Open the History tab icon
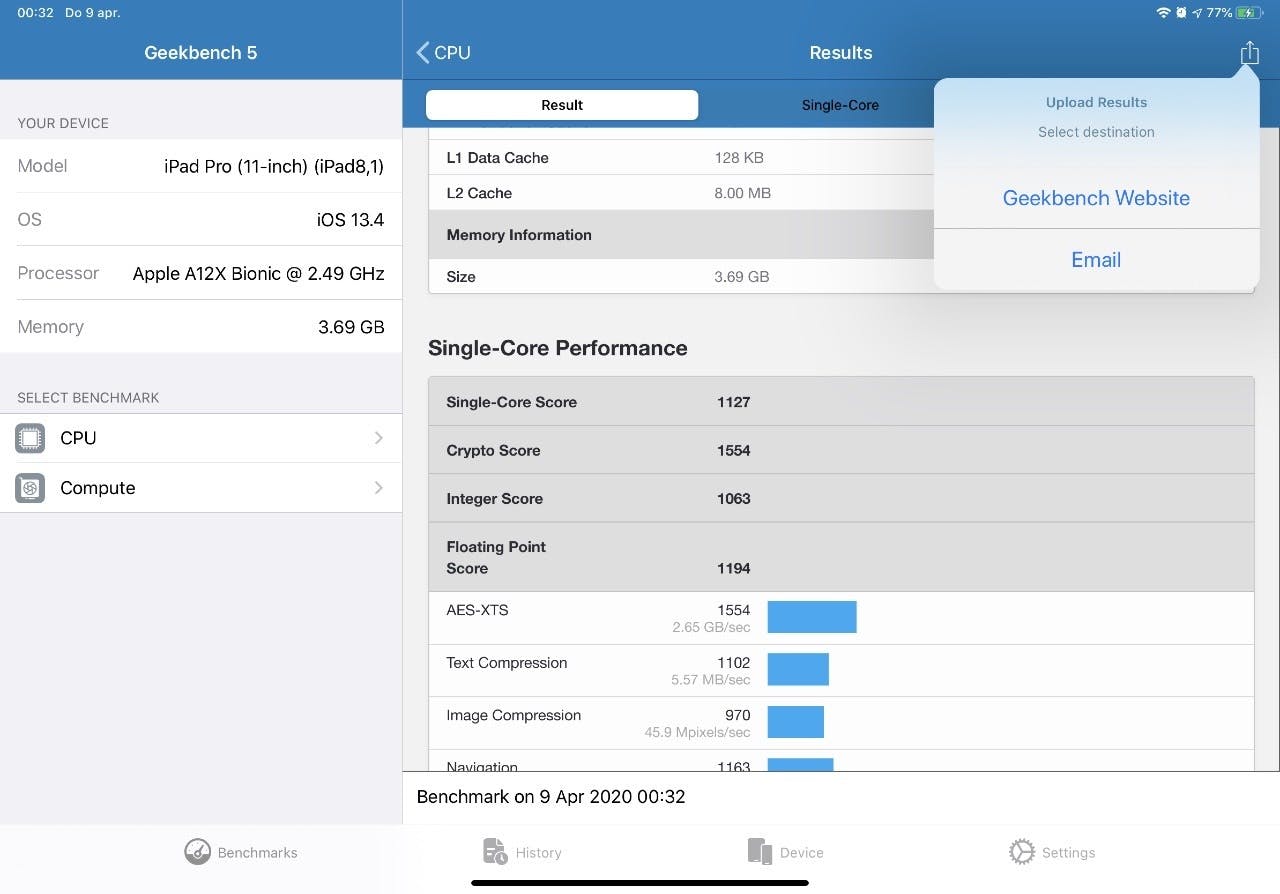The image size is (1280, 894). click(x=495, y=852)
